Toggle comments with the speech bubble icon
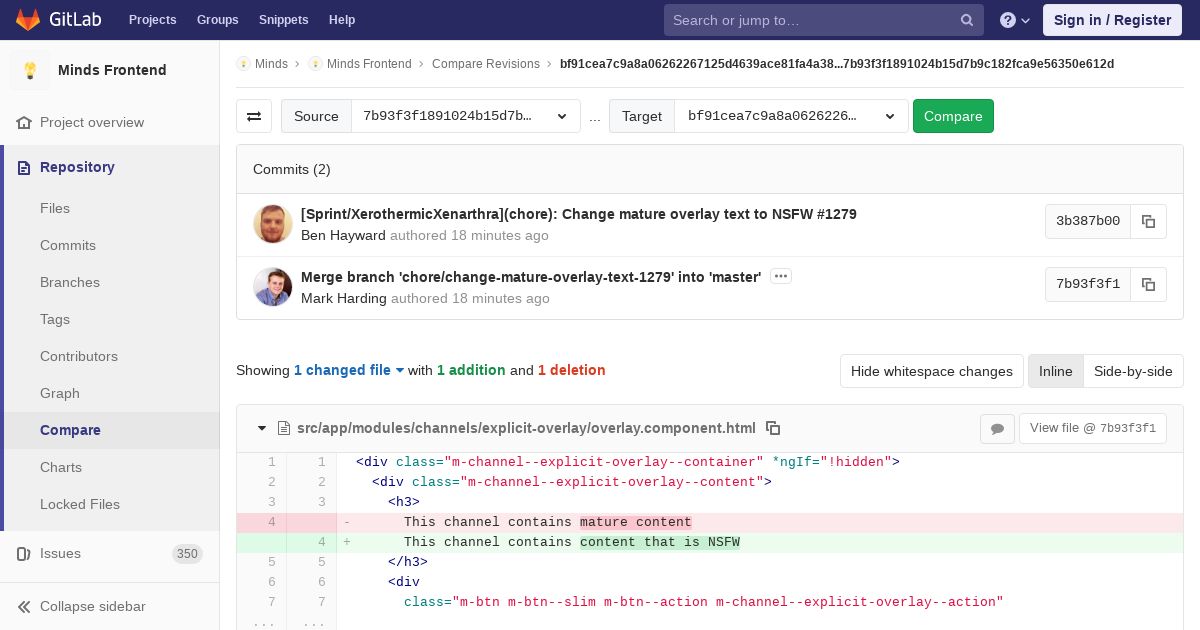This screenshot has height=630, width=1200. tap(997, 428)
